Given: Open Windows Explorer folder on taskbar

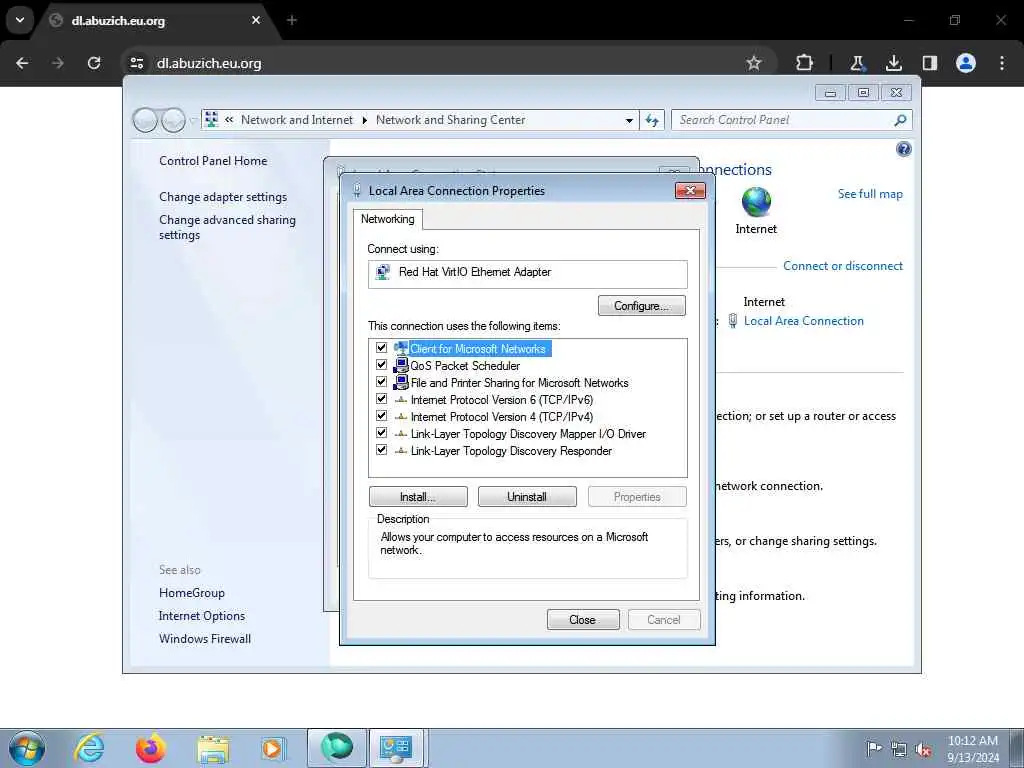Looking at the screenshot, I should [213, 750].
